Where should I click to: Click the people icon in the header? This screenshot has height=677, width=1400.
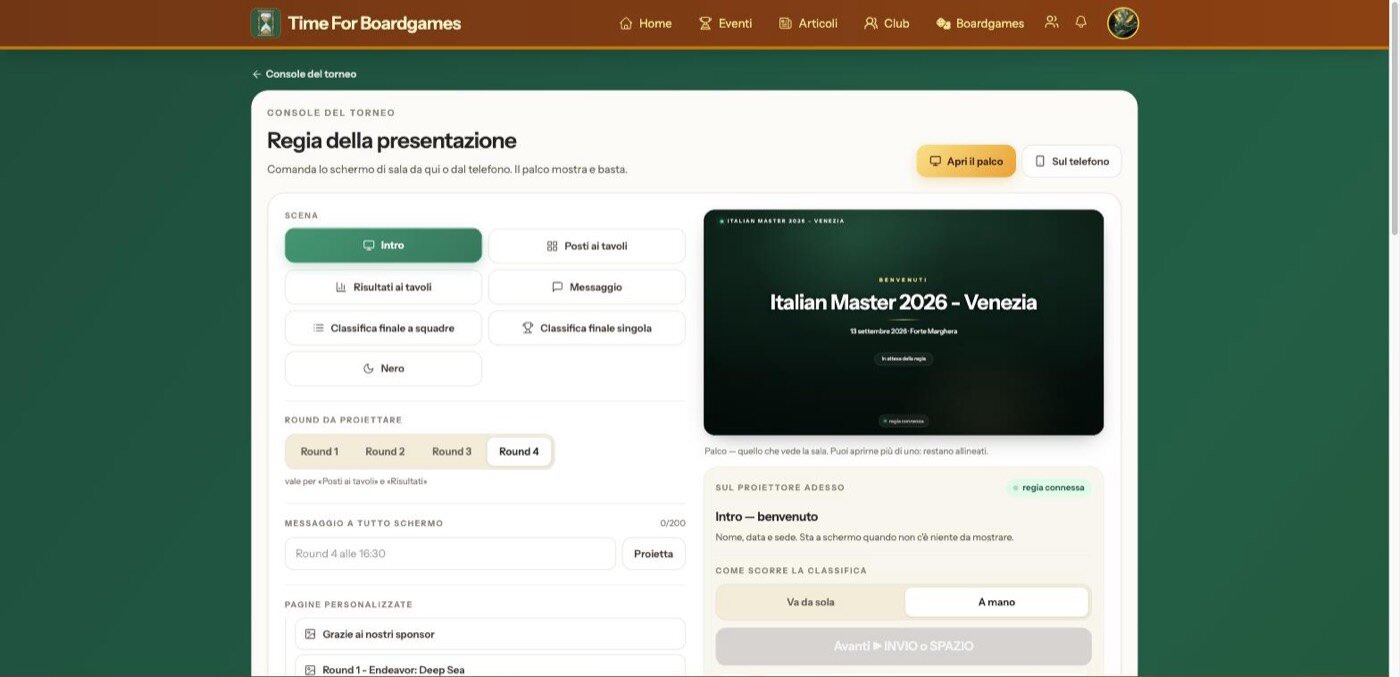tap(1051, 22)
